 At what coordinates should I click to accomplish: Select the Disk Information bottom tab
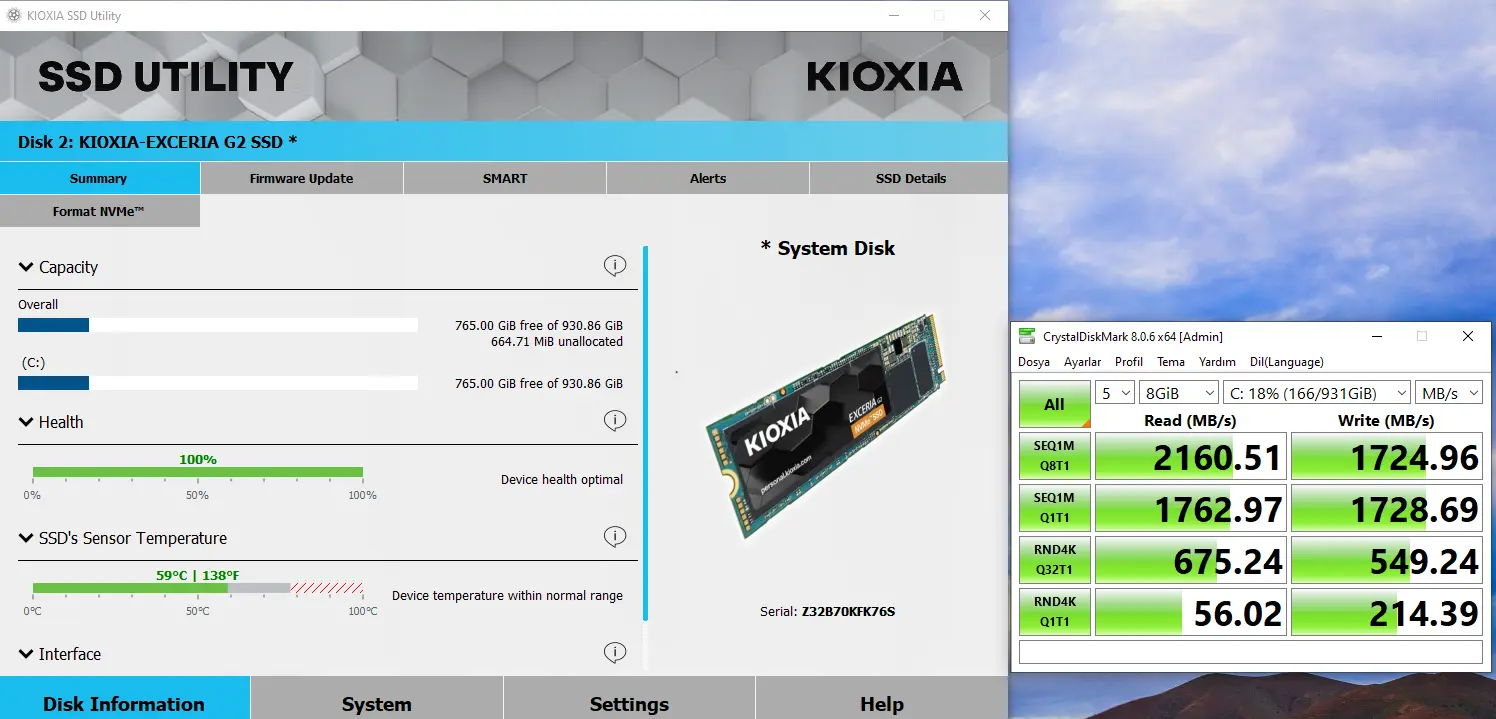tap(124, 699)
